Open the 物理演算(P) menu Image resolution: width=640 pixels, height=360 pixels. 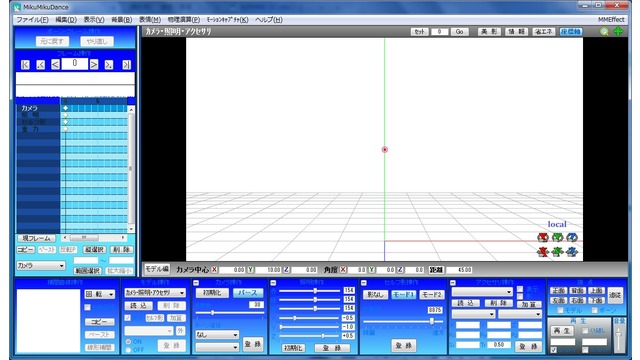click(184, 20)
